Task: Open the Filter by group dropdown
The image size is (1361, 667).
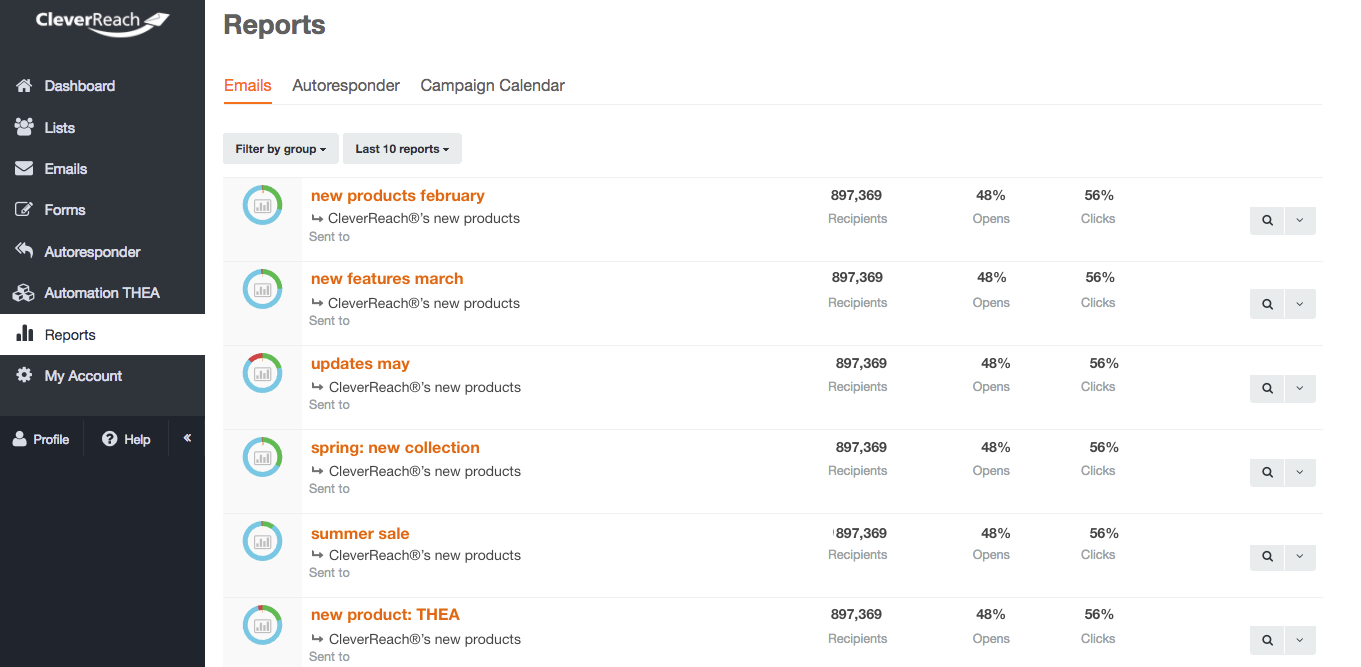Action: click(x=281, y=149)
